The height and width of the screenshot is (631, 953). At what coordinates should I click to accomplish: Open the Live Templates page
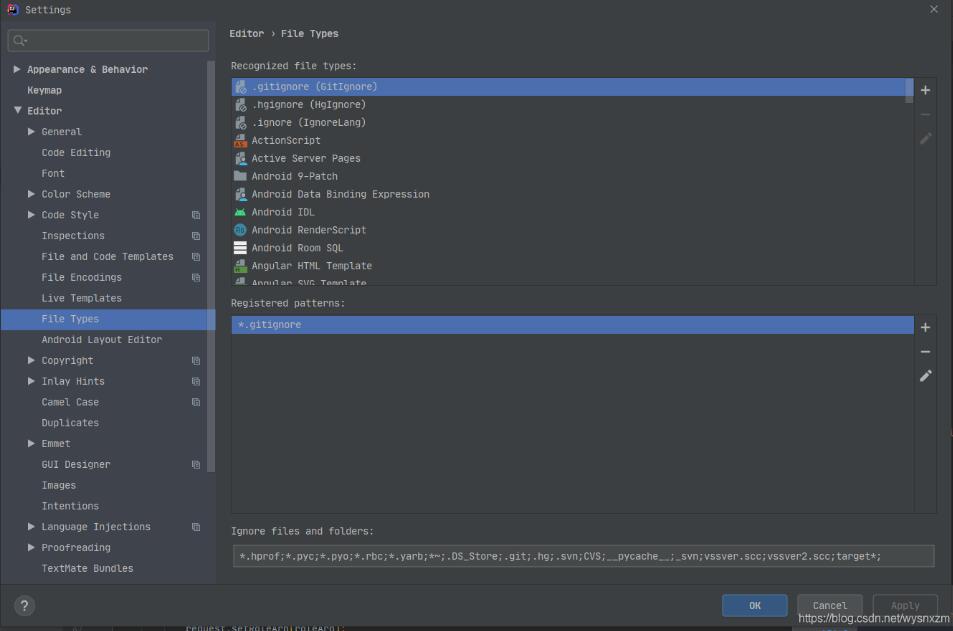coord(81,298)
